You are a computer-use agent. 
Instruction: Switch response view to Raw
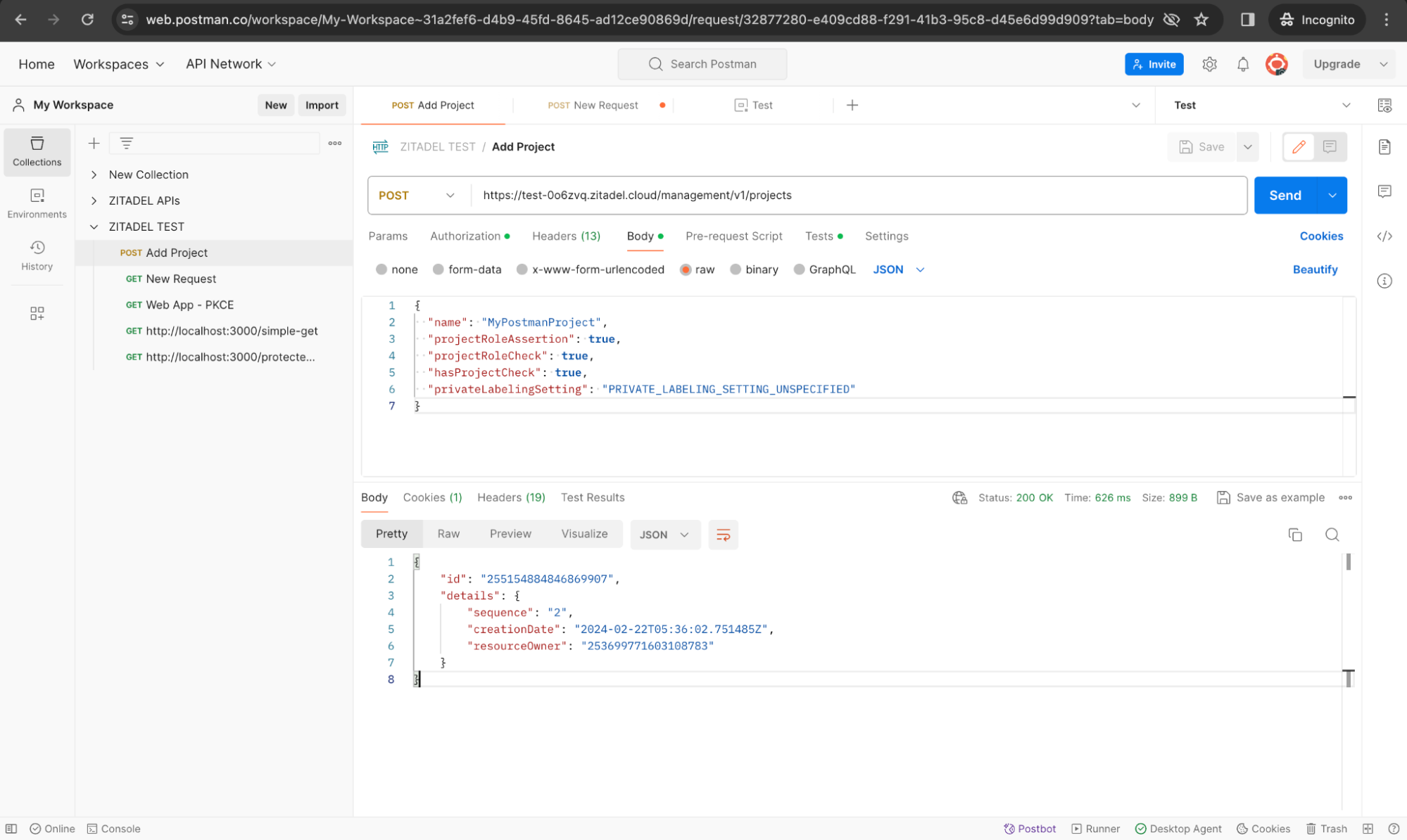pyautogui.click(x=448, y=534)
